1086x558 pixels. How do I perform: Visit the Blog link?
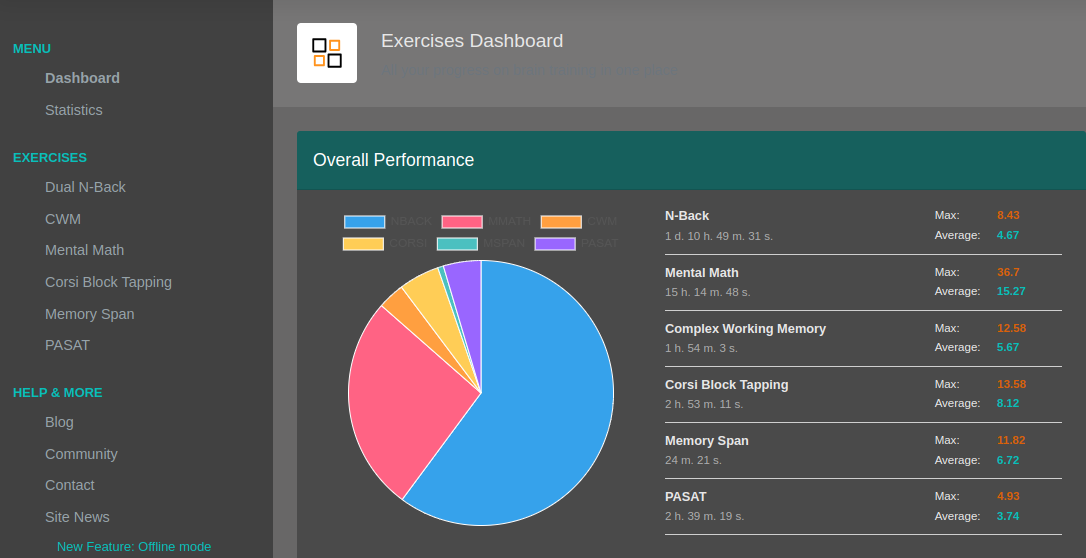[x=59, y=422]
